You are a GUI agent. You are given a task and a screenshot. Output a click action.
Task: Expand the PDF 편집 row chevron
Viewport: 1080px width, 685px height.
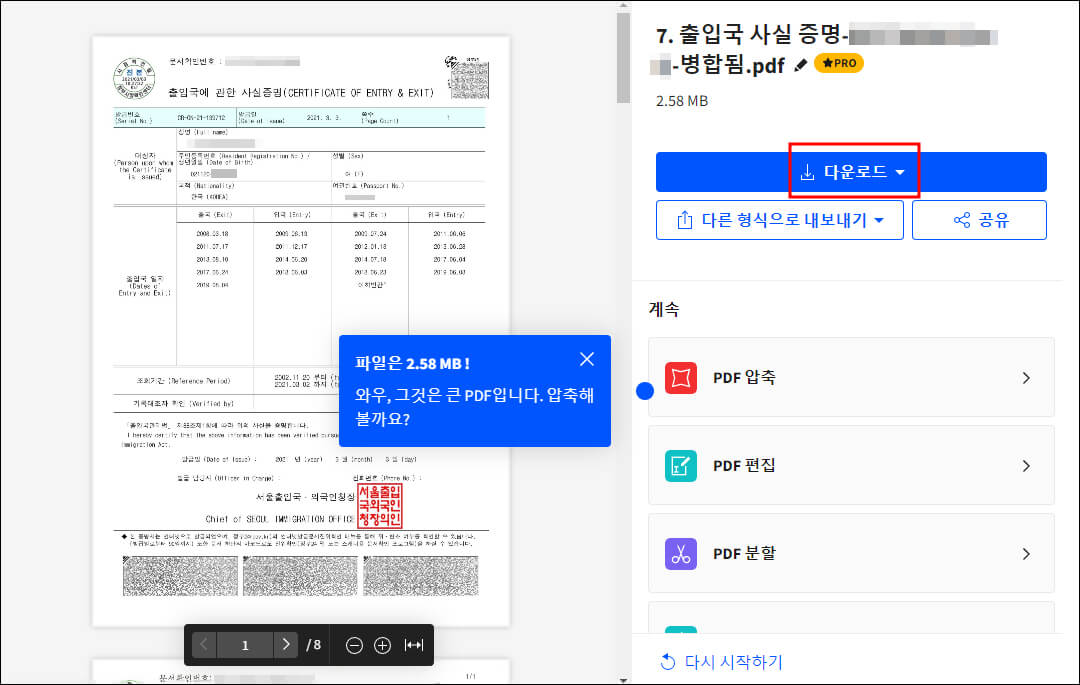pos(1026,466)
